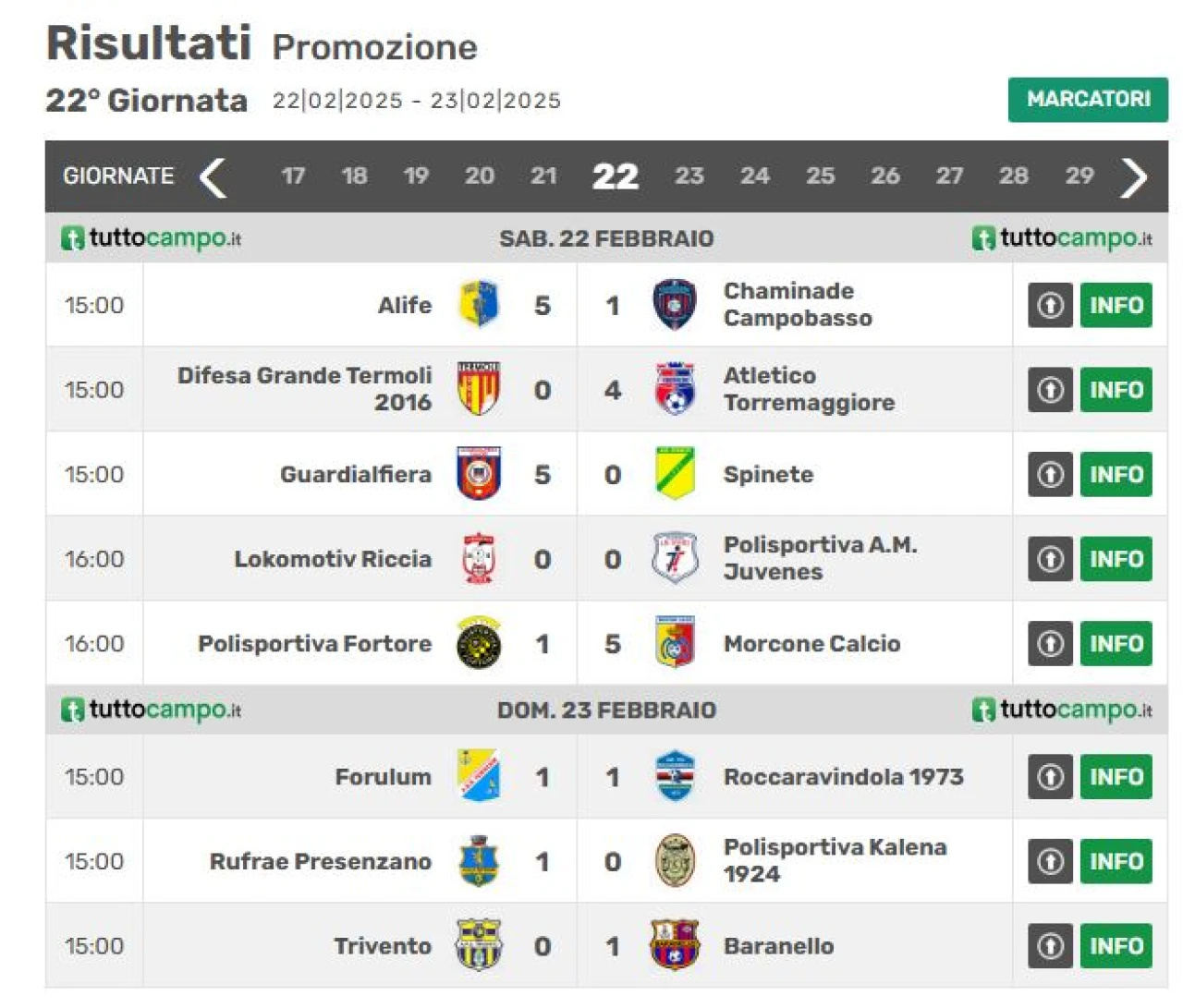Click the Guardialfiera team badge
Viewport: 1183px width, 1008px height.
(479, 474)
